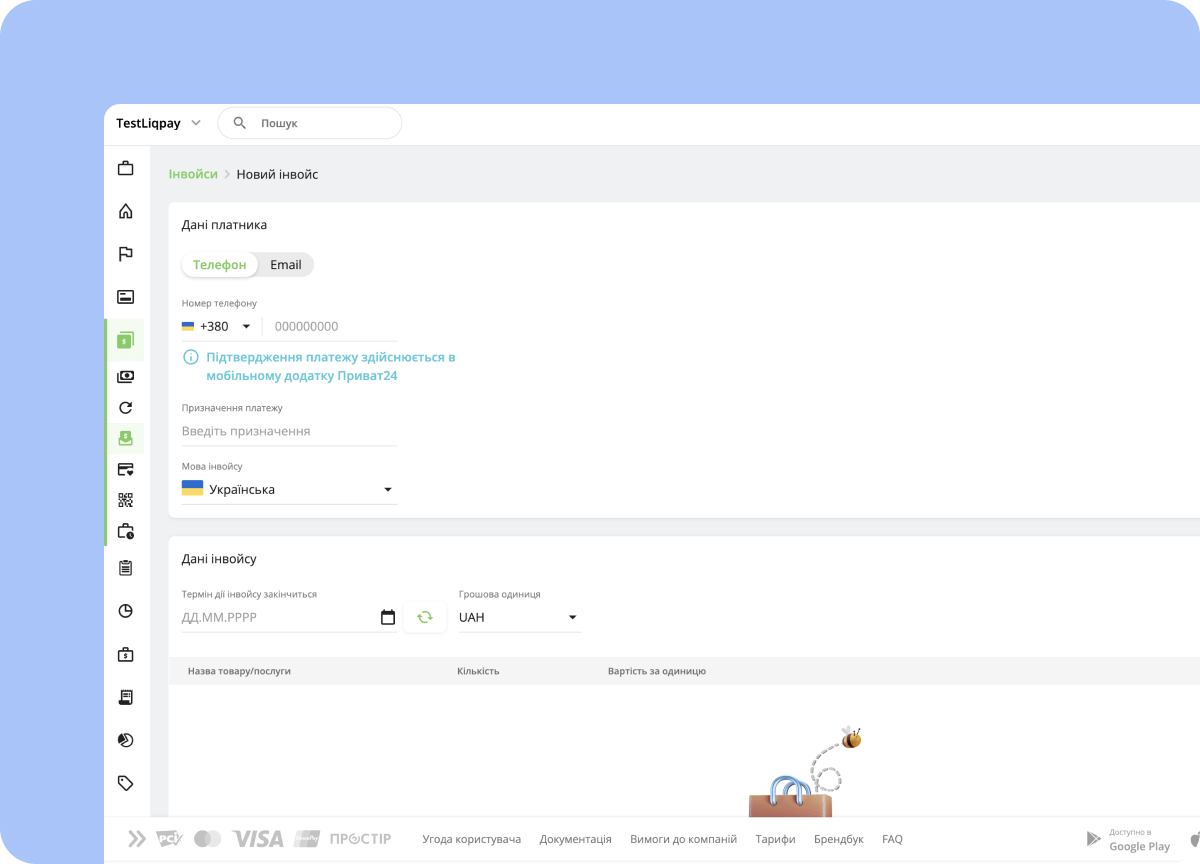
Task: Click the circular refresh arrow sidebar icon
Action: coord(125,407)
